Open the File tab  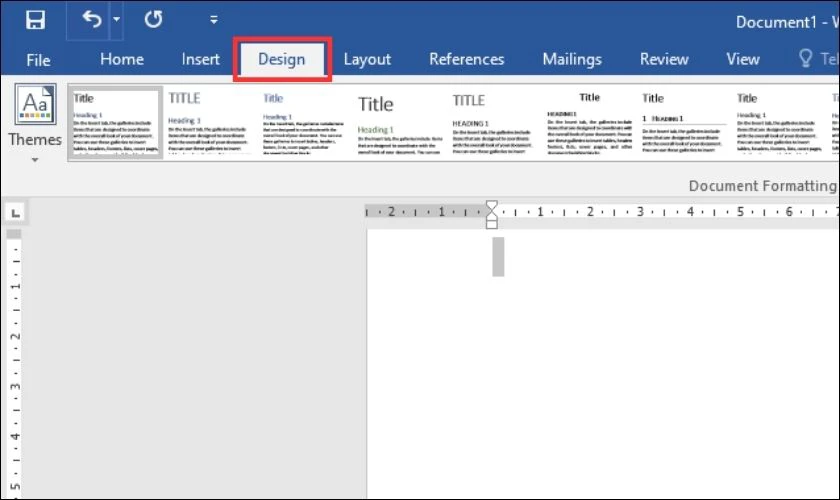pos(38,59)
